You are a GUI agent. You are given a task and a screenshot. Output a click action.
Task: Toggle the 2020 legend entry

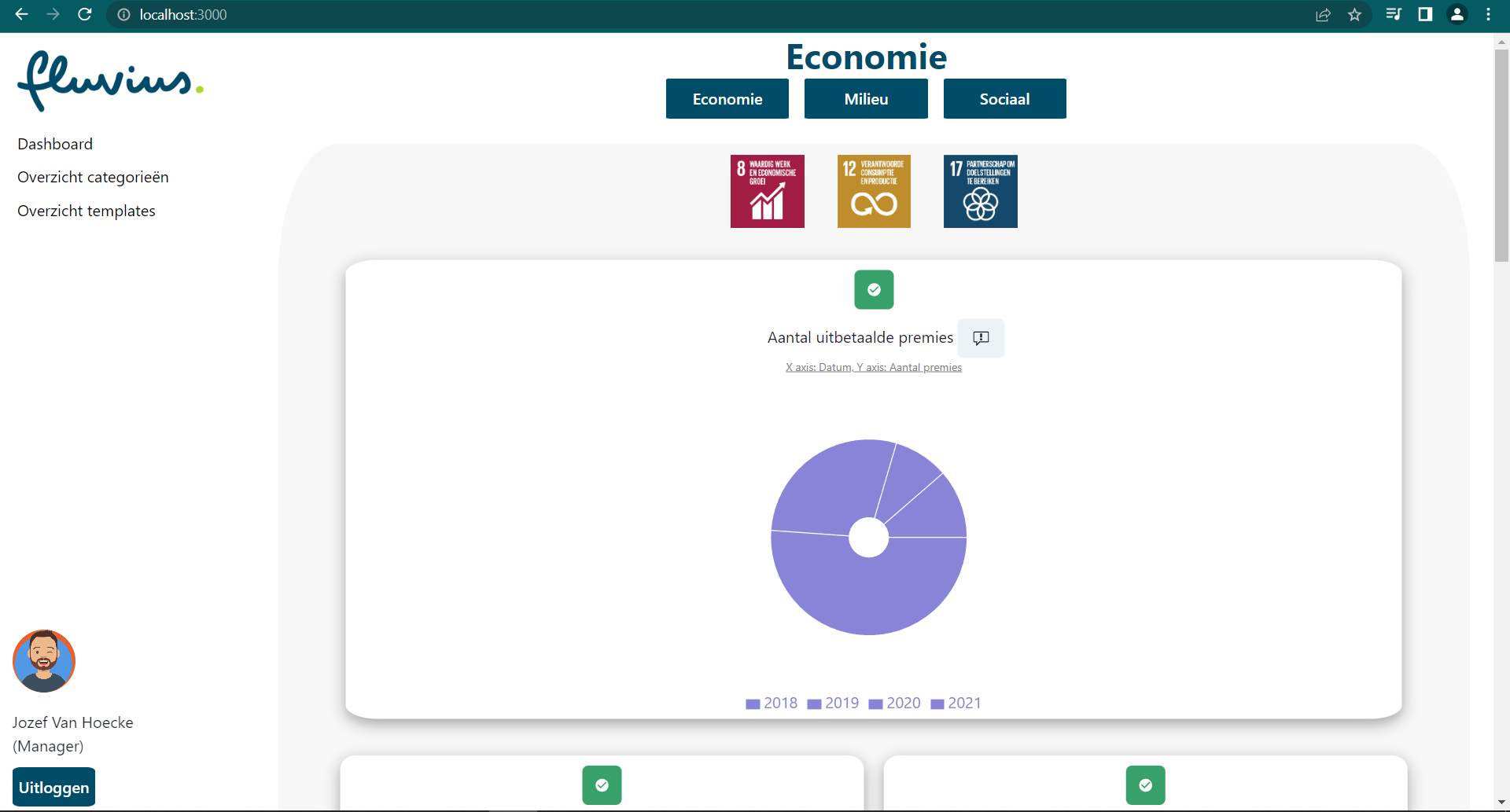[x=894, y=704]
